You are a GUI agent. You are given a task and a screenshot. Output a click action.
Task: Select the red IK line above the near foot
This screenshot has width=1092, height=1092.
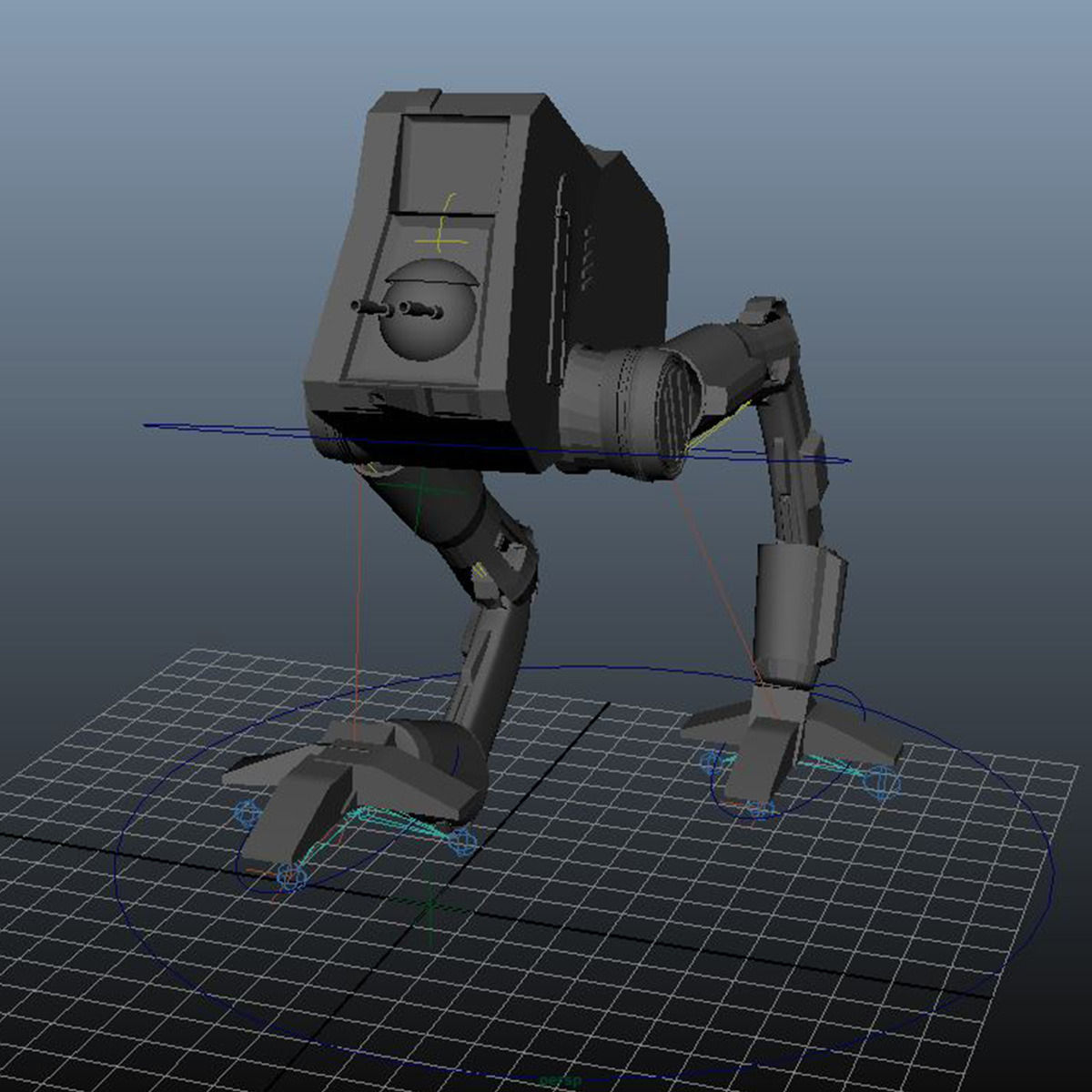[x=359, y=601]
